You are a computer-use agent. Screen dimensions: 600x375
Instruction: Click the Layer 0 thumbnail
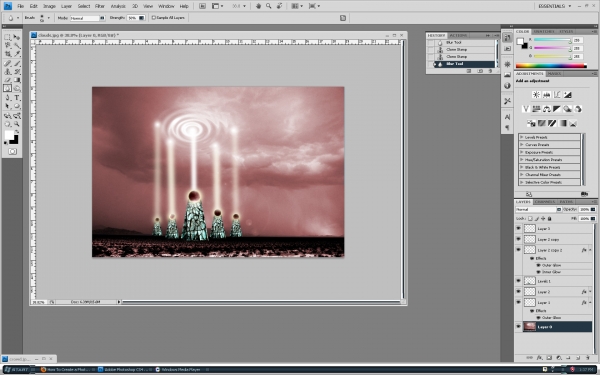[x=530, y=326]
